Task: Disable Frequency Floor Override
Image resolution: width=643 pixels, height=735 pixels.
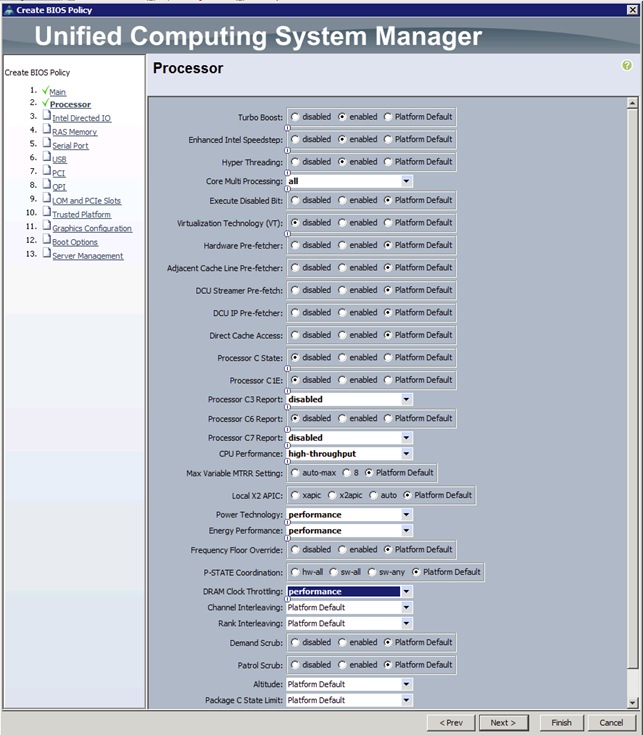Action: 295,549
